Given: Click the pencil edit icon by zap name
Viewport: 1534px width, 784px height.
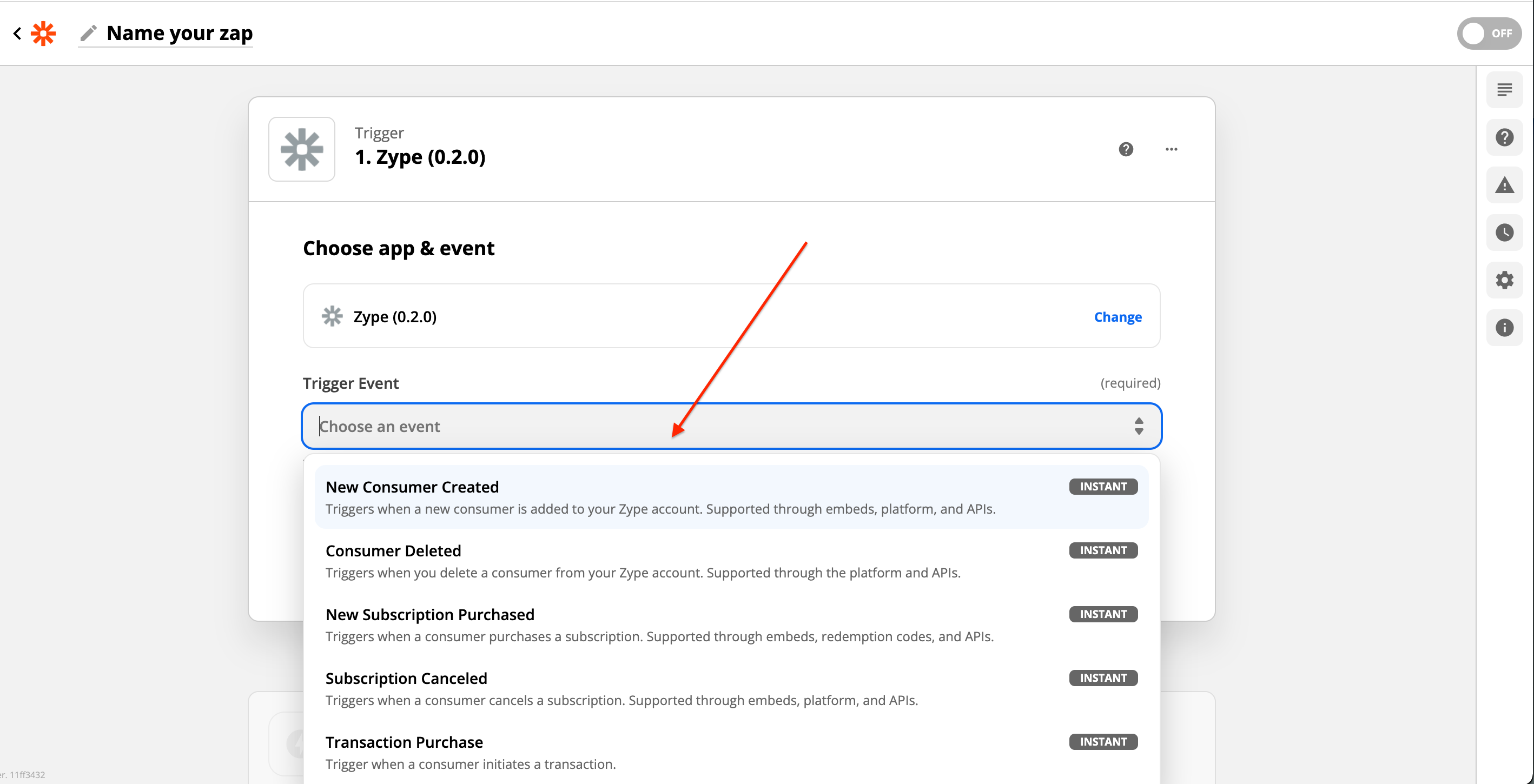Looking at the screenshot, I should (89, 34).
